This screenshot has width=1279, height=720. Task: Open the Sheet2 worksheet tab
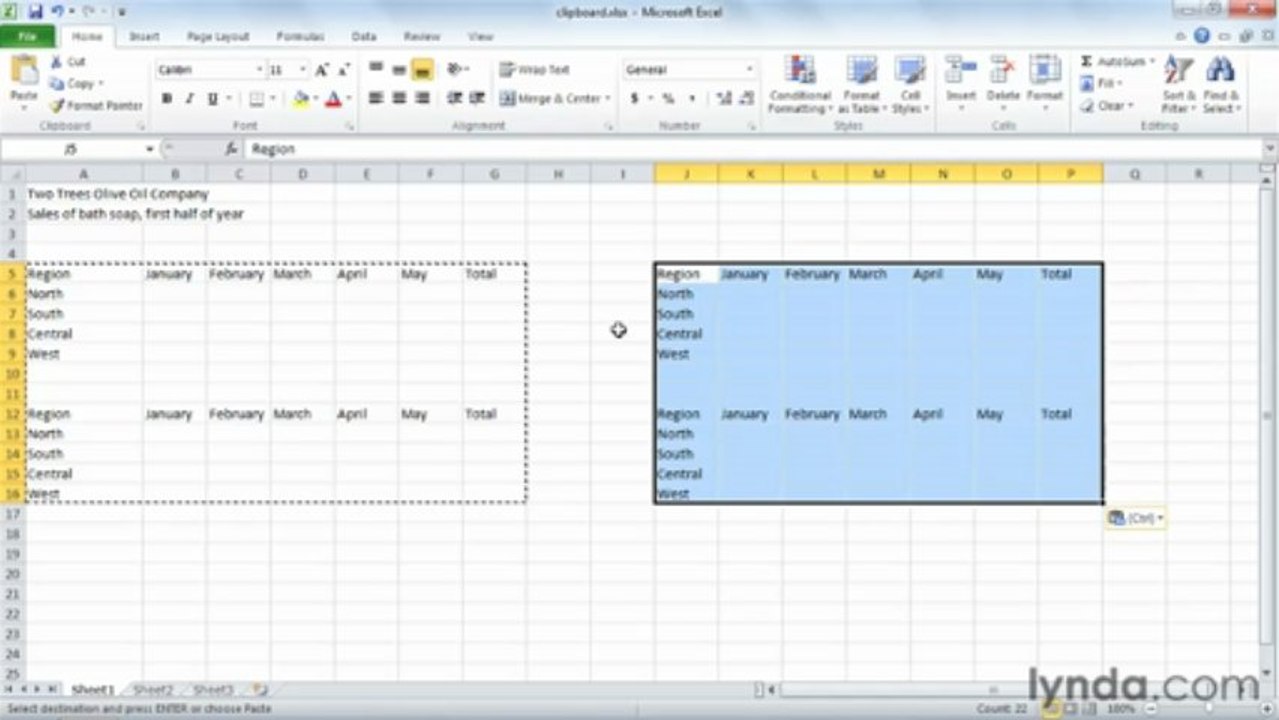coord(154,690)
